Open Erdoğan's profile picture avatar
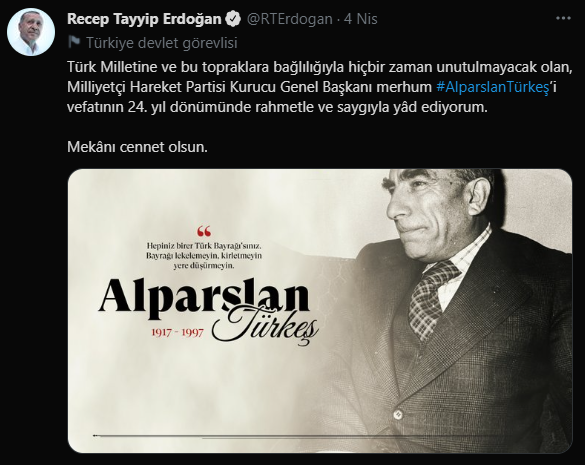The height and width of the screenshot is (465, 585). click(x=31, y=32)
